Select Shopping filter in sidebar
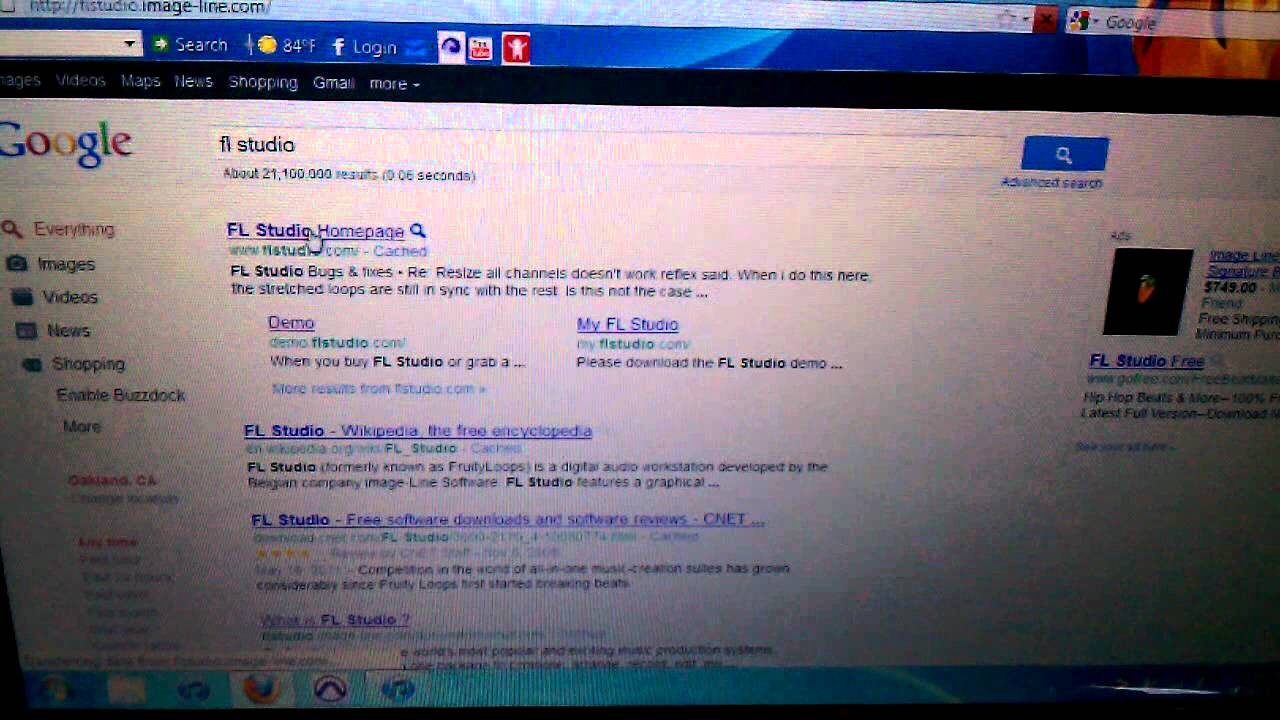 click(x=88, y=364)
